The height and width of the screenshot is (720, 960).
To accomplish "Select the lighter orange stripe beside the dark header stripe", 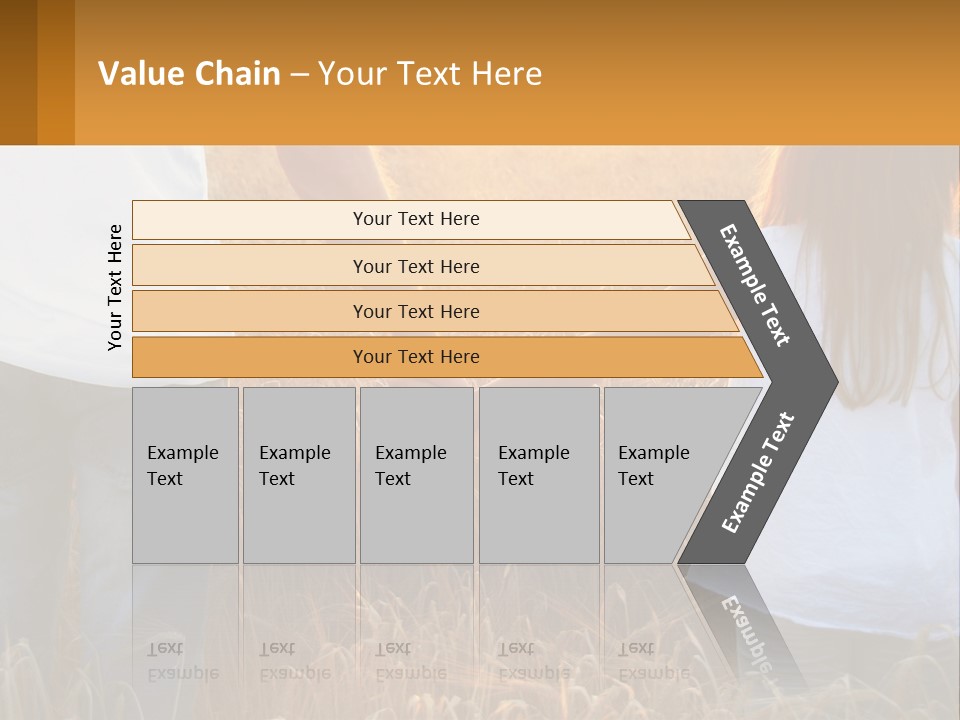I will pos(56,72).
